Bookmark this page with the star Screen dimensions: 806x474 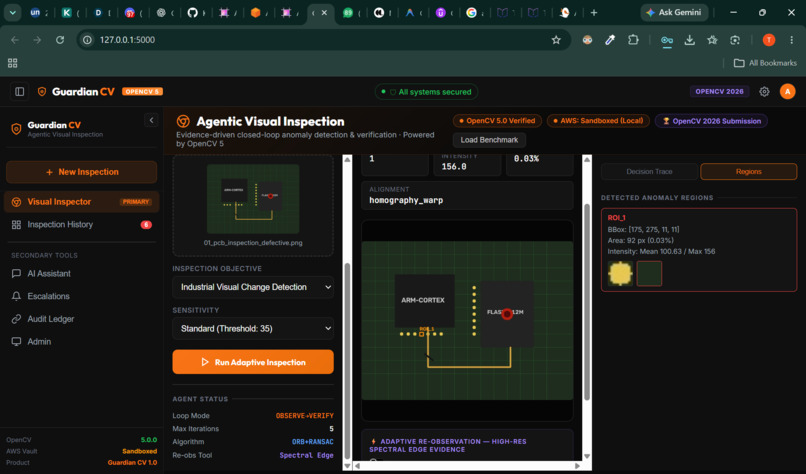(556, 40)
